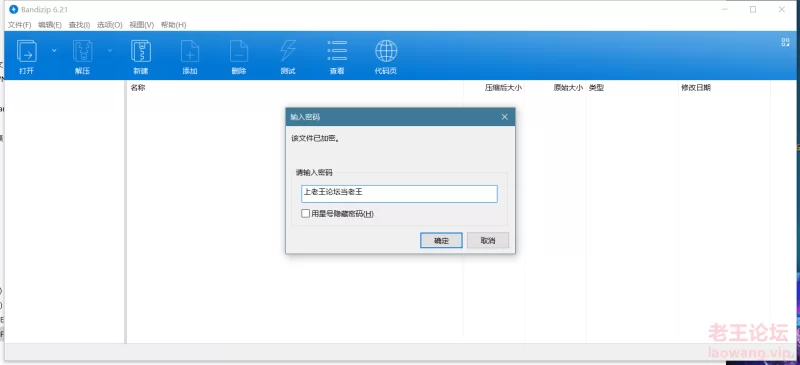Minimize the Bandizip window
This screenshot has height=365, width=800.
[x=725, y=9]
